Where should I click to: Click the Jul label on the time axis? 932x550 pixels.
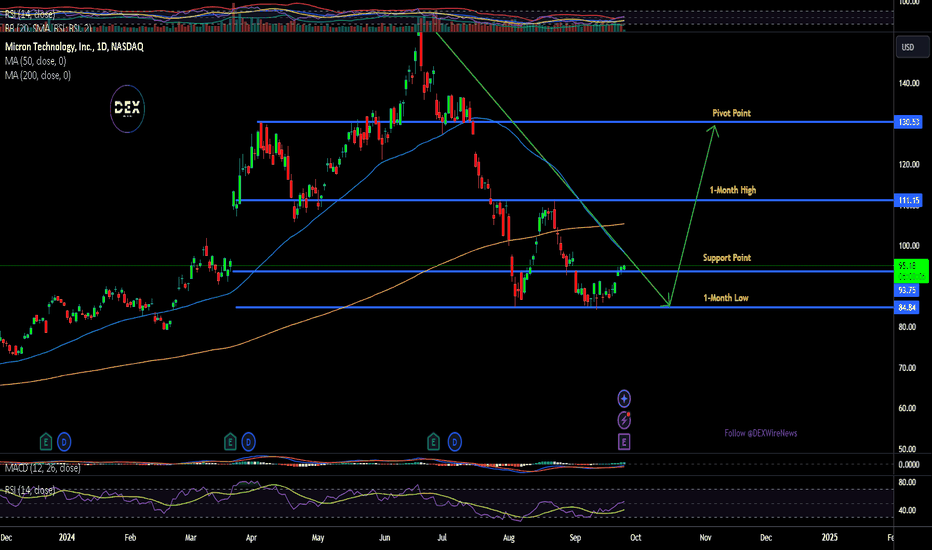pos(442,538)
